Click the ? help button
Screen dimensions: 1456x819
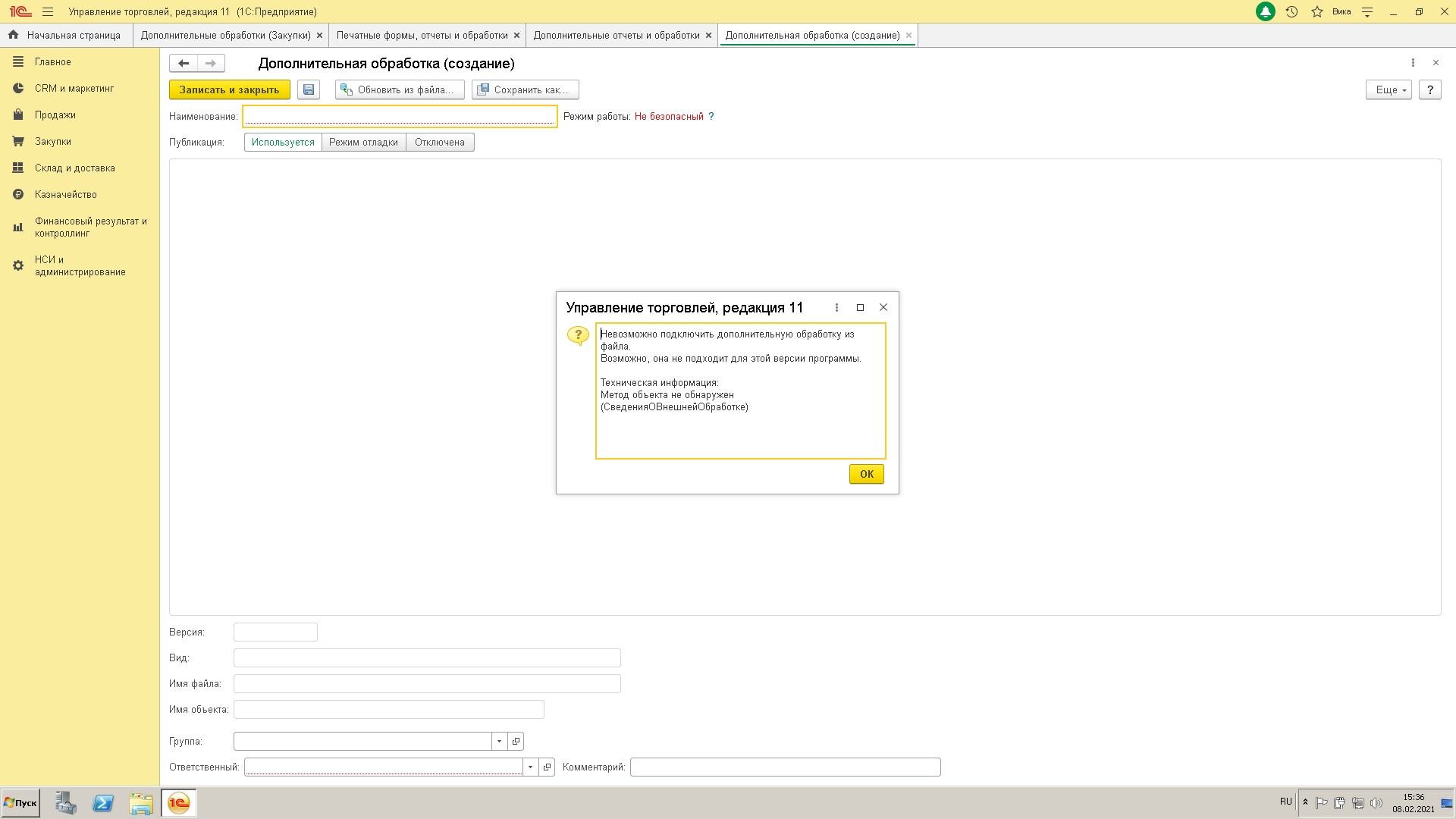point(1429,89)
